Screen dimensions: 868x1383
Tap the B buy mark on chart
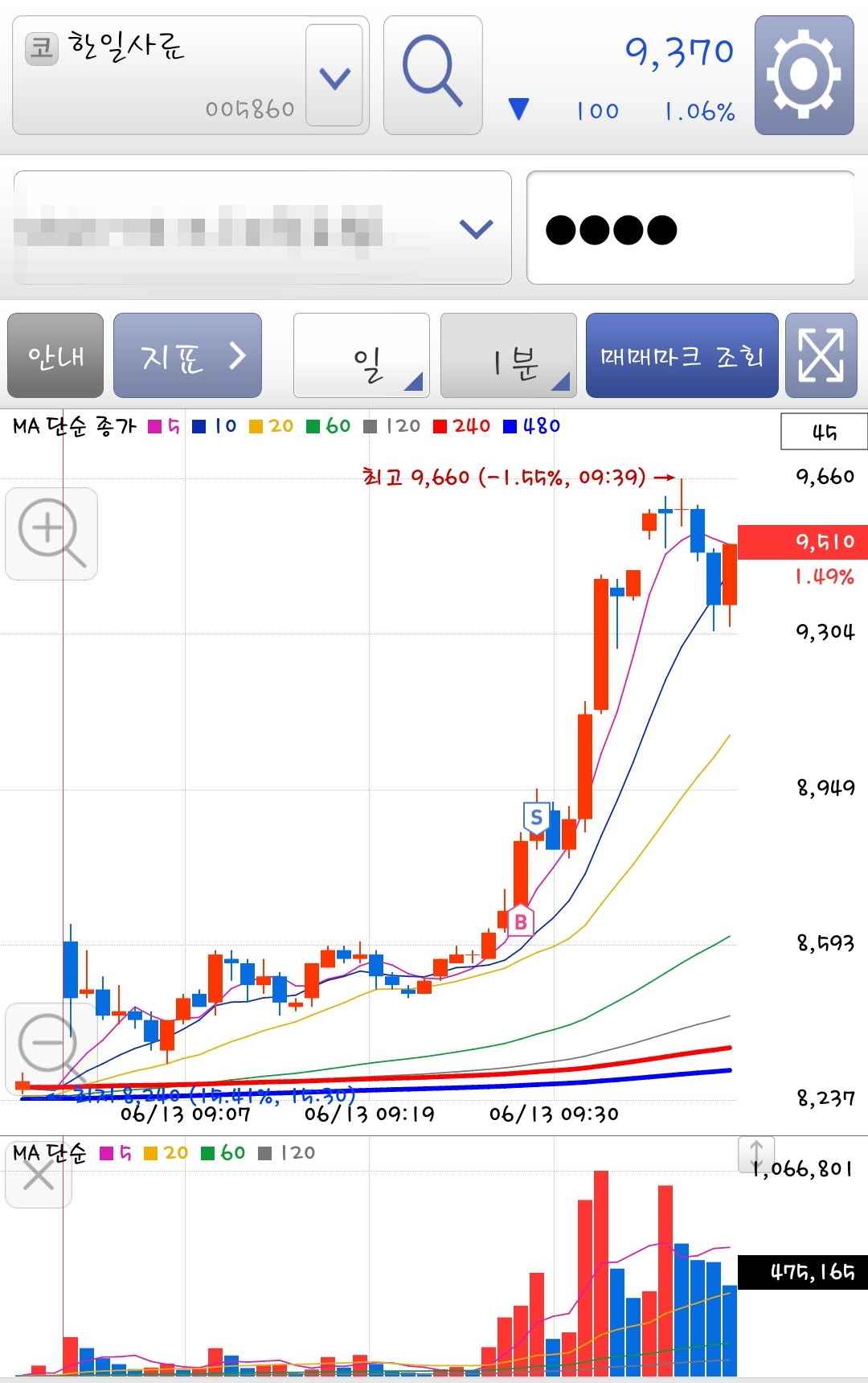(x=520, y=921)
